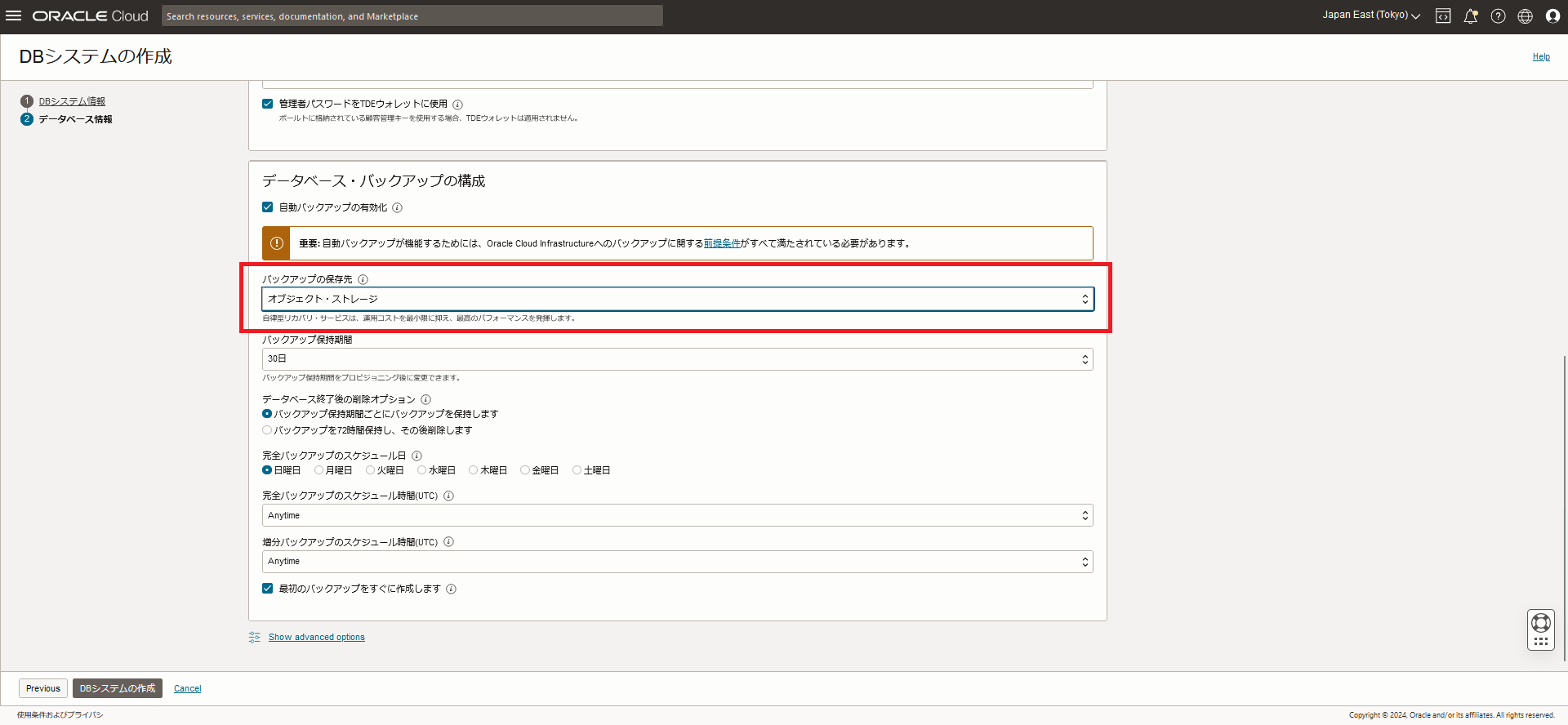Show info for データベース終了後の削除オプション
Image resolution: width=1568 pixels, height=725 pixels.
(425, 399)
